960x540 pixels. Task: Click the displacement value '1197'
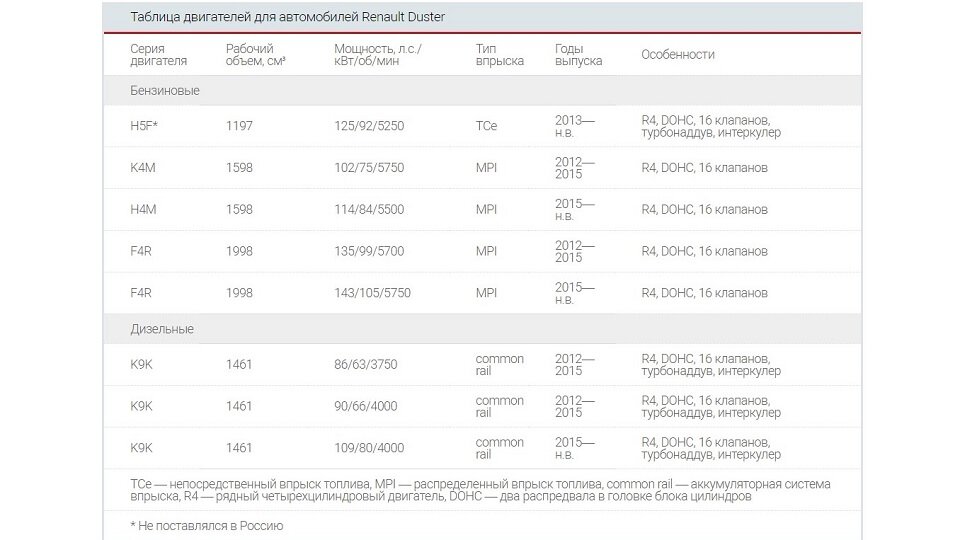[239, 126]
